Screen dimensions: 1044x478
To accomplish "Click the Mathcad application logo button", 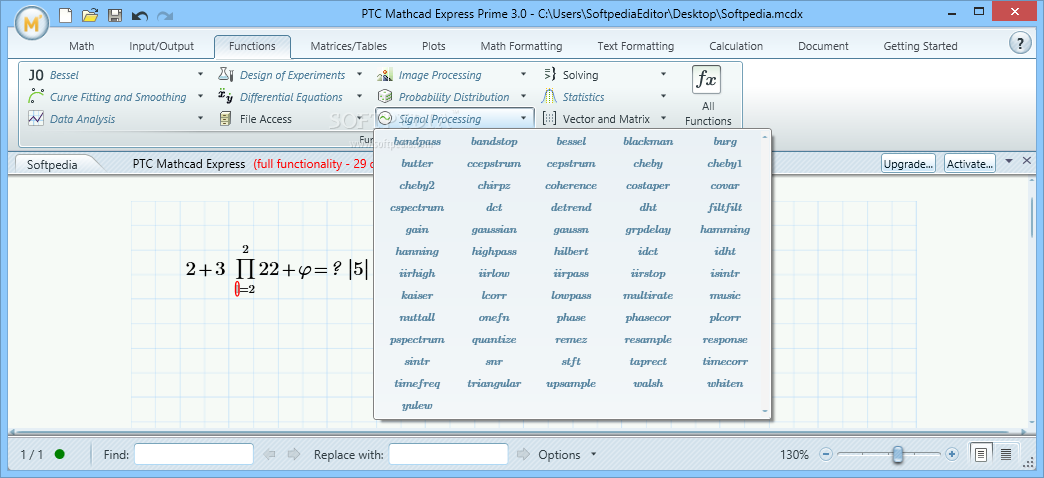I will tap(31, 22).
